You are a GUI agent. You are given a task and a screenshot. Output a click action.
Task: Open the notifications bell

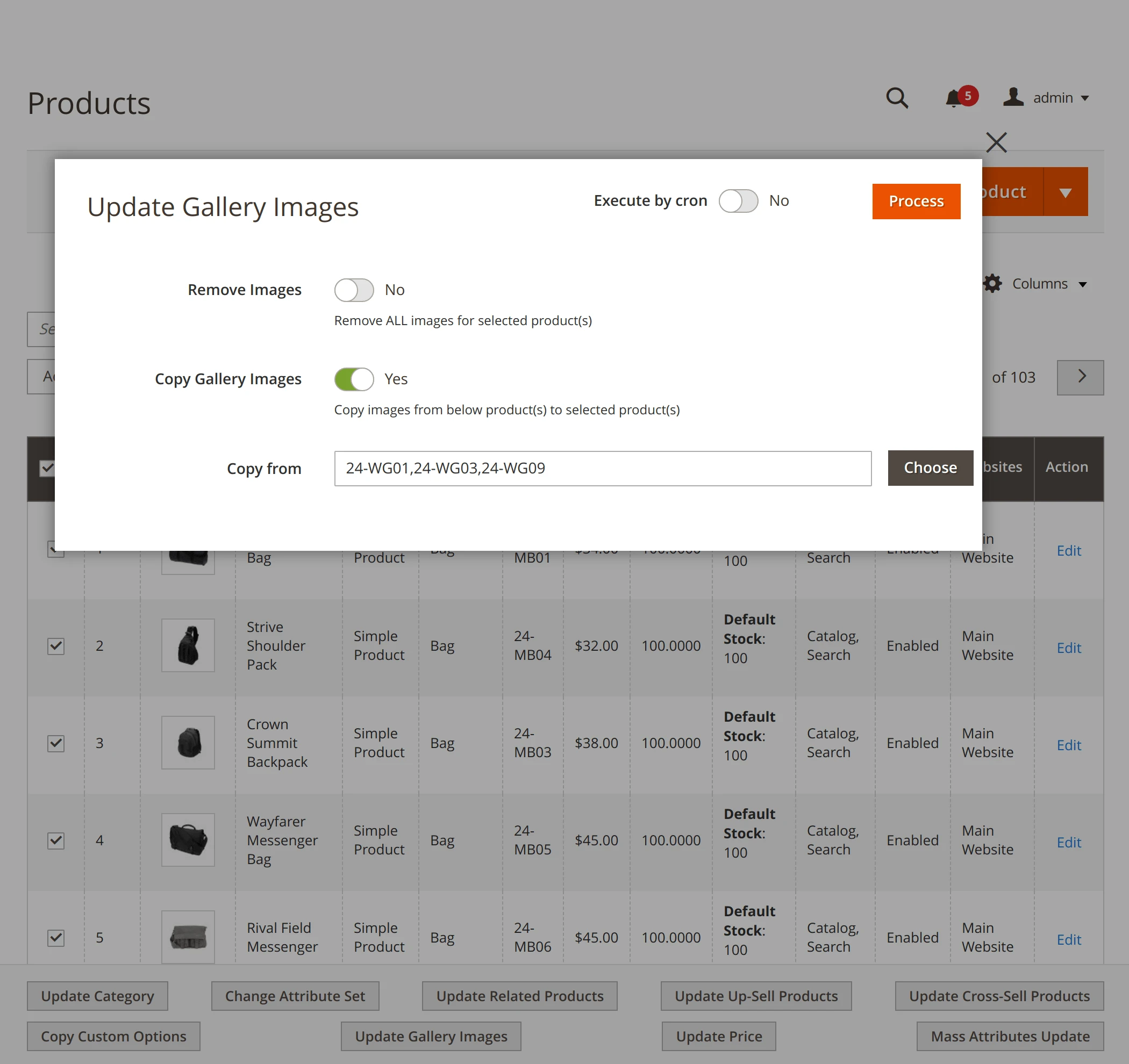coord(954,99)
